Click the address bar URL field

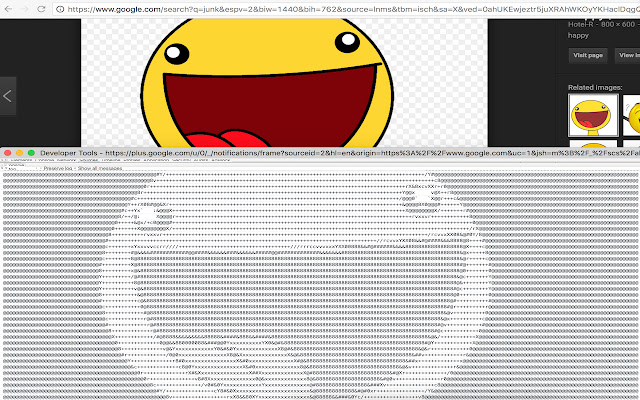click(x=346, y=9)
